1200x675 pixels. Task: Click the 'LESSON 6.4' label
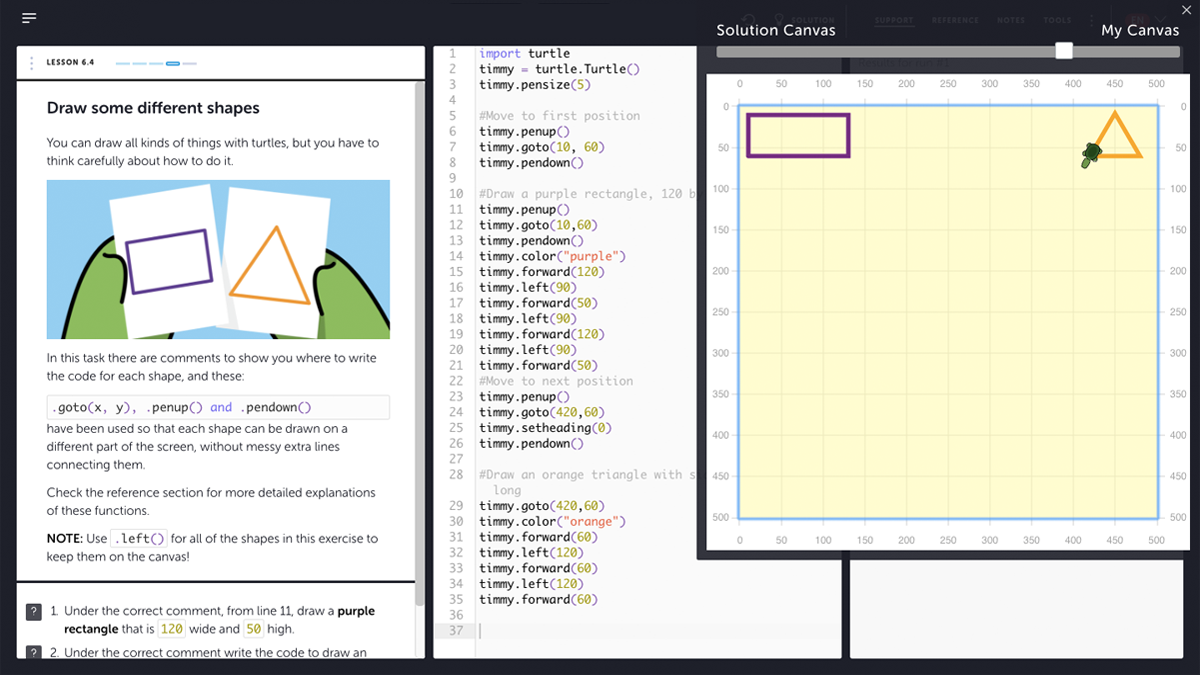click(x=70, y=63)
